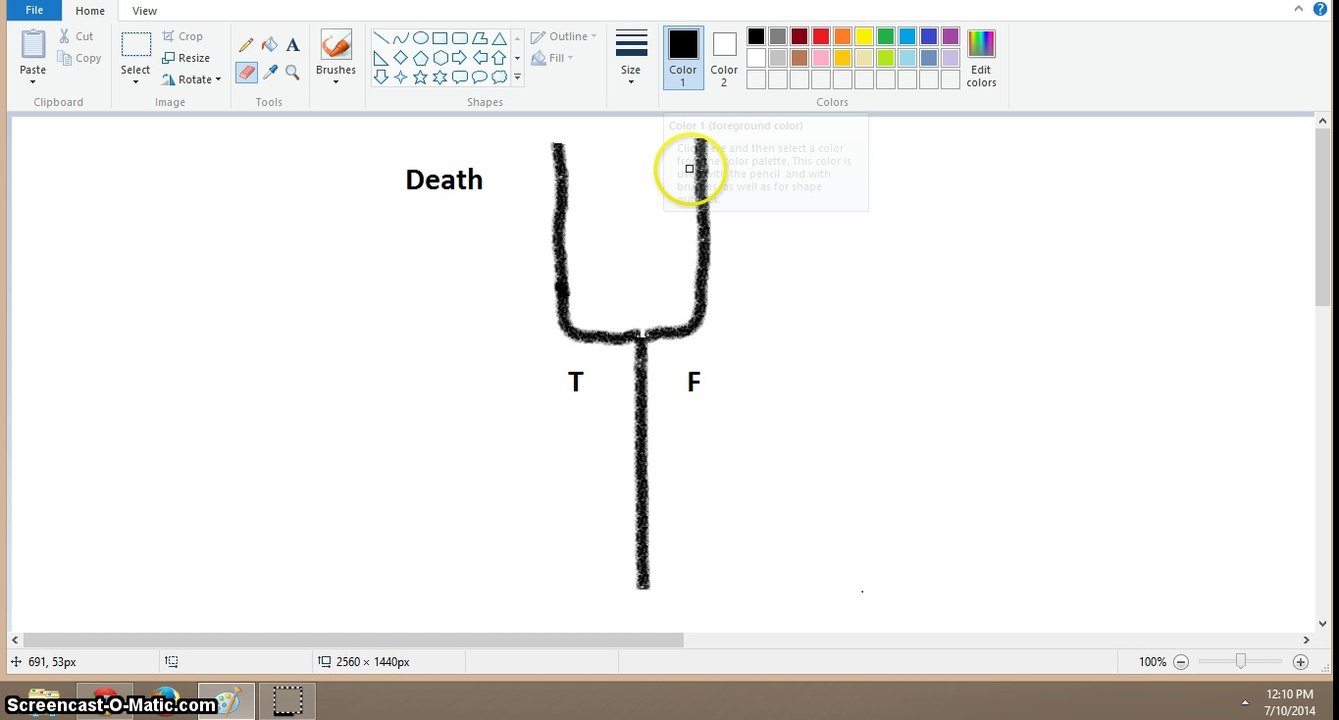Select the Eraser tool
The height and width of the screenshot is (720, 1339).
click(x=246, y=72)
